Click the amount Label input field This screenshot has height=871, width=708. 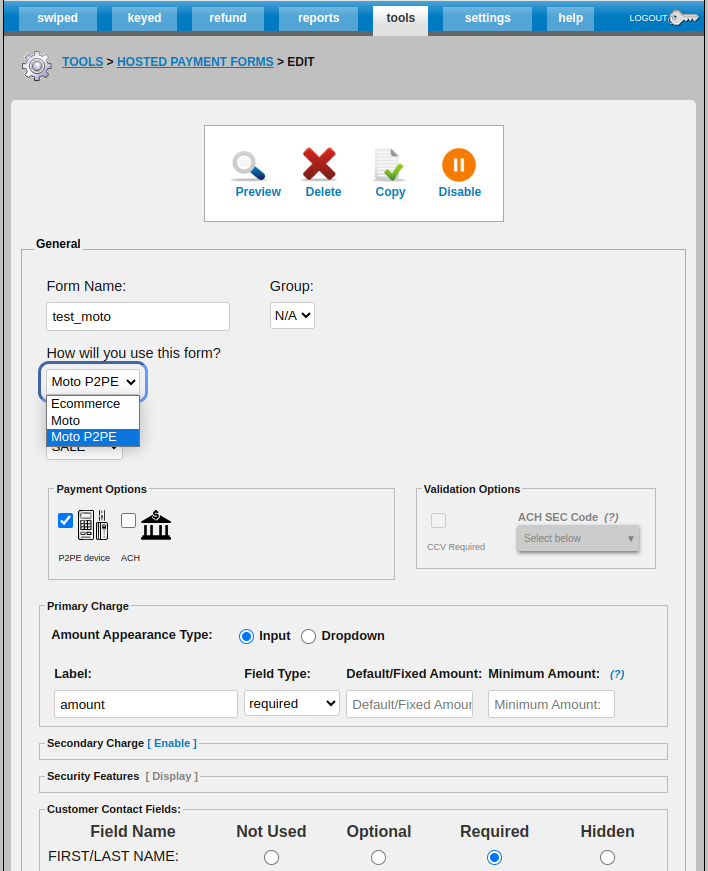coord(145,704)
